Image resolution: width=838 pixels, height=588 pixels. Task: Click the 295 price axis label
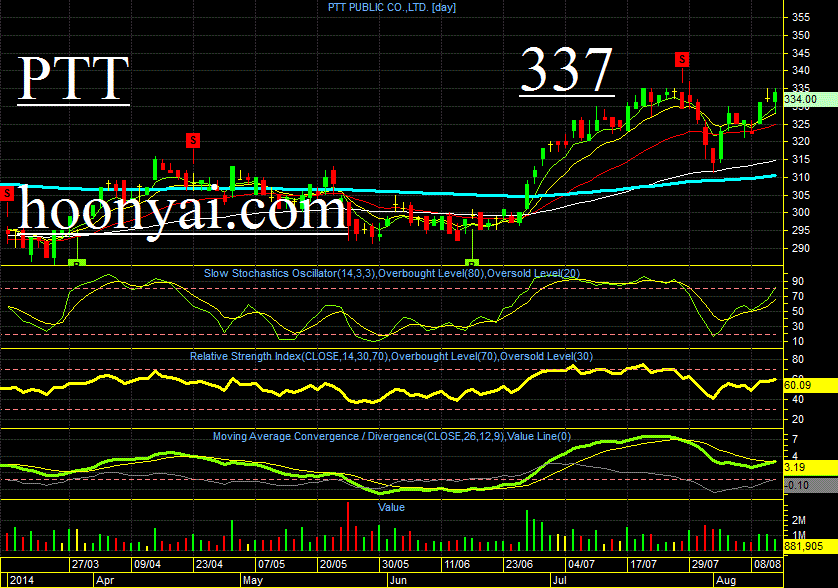[x=801, y=230]
